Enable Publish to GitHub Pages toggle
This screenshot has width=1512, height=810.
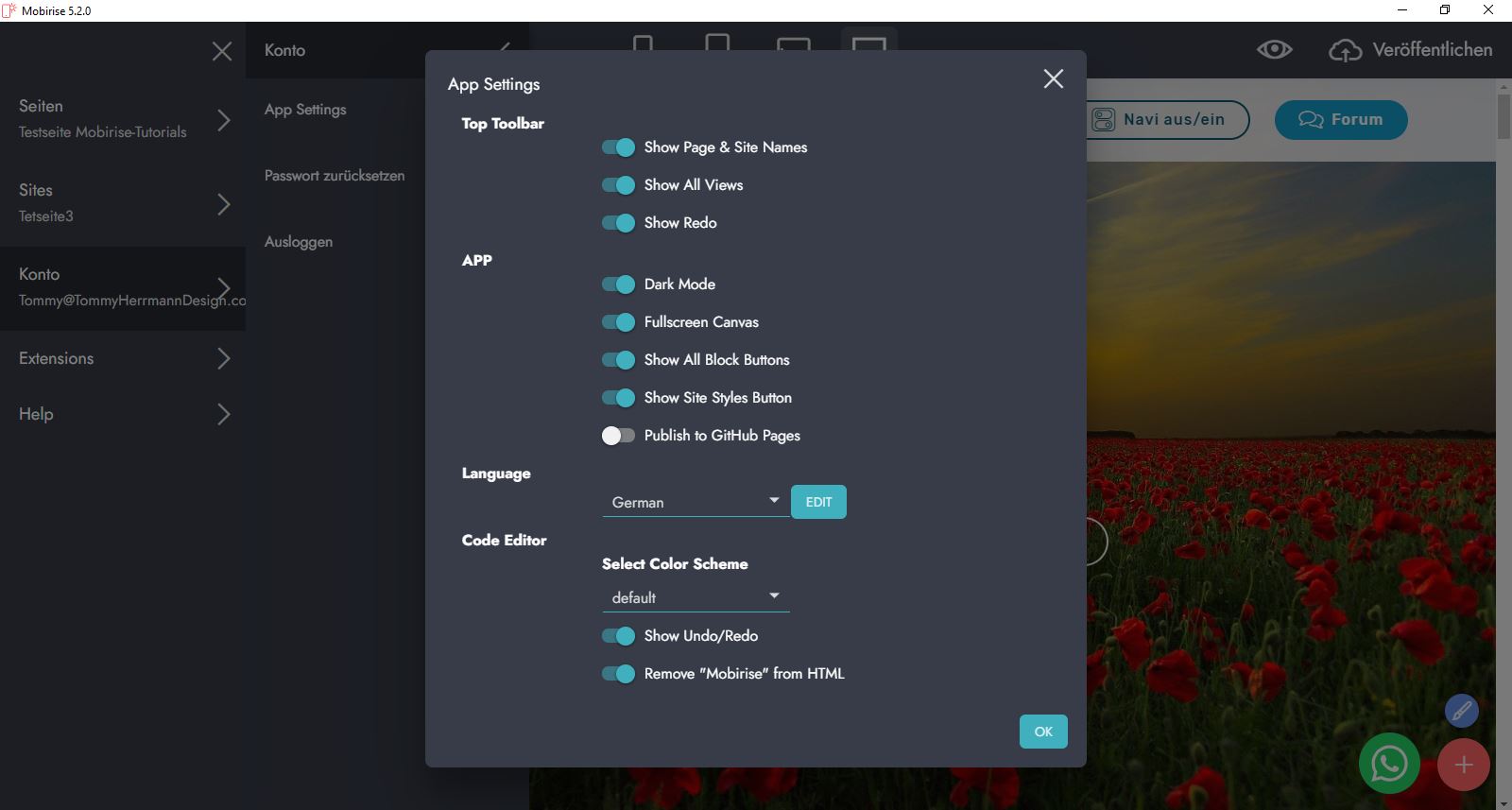pyautogui.click(x=618, y=436)
